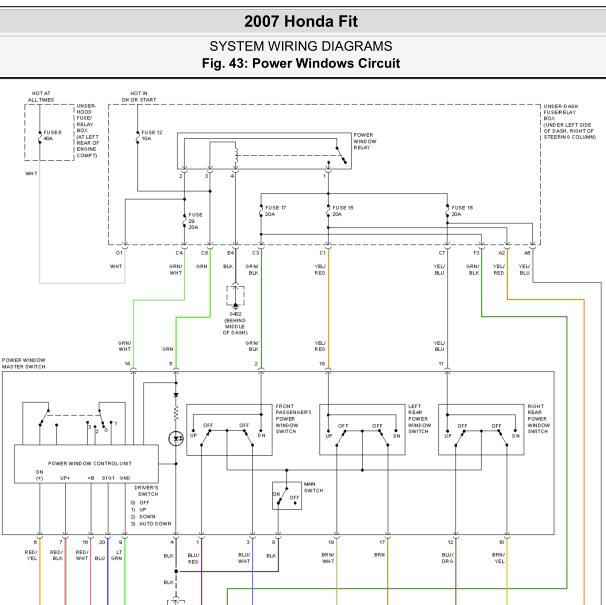Click the "FUSE 28 20A" label
The height and width of the screenshot is (605, 606).
coord(195,221)
